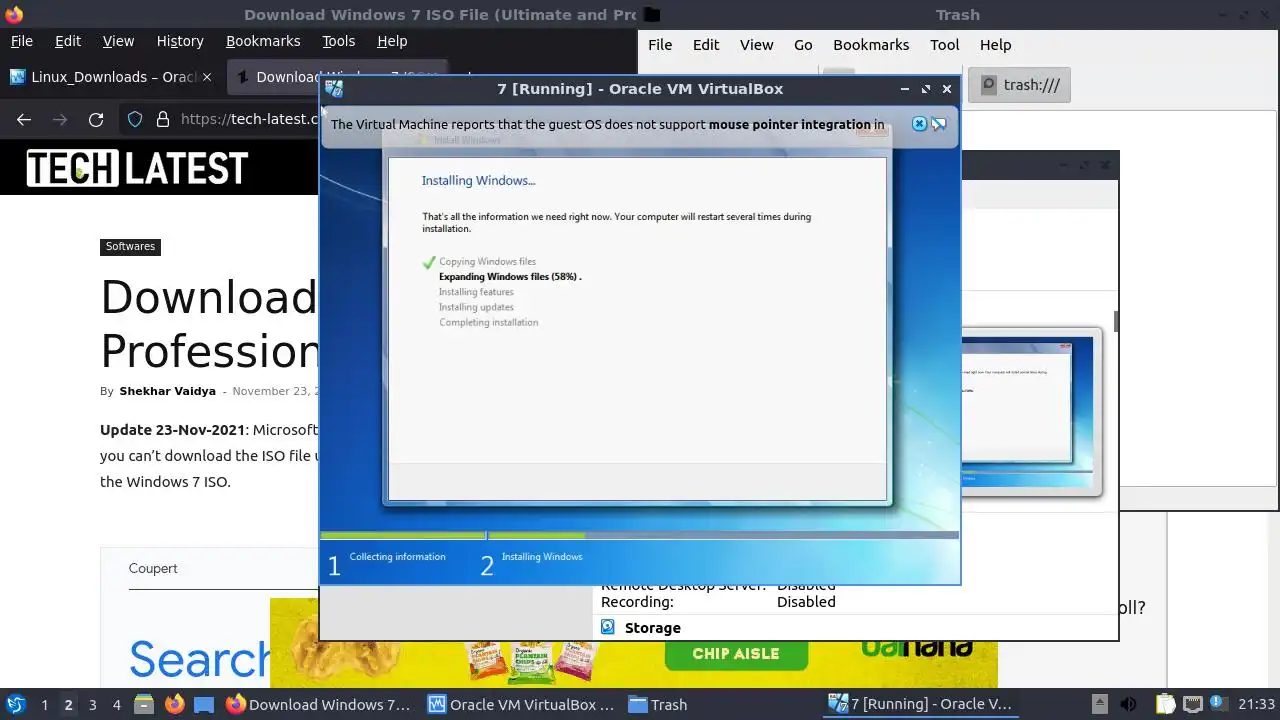This screenshot has height=720, width=1280.
Task: Click the VM preview thumbnail in VirtualBox Manager
Action: point(1030,411)
